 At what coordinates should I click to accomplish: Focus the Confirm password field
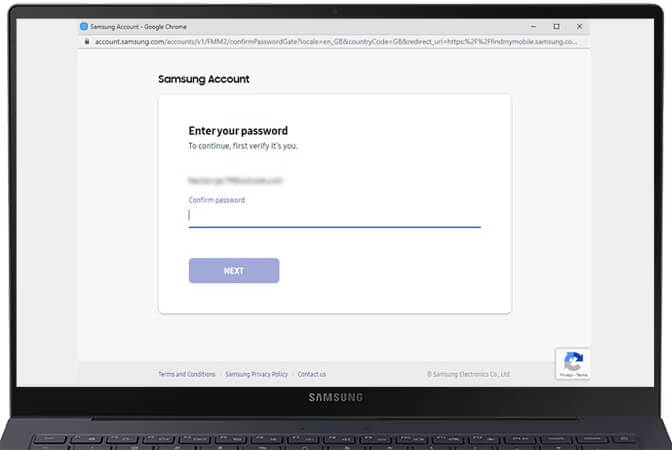(334, 215)
